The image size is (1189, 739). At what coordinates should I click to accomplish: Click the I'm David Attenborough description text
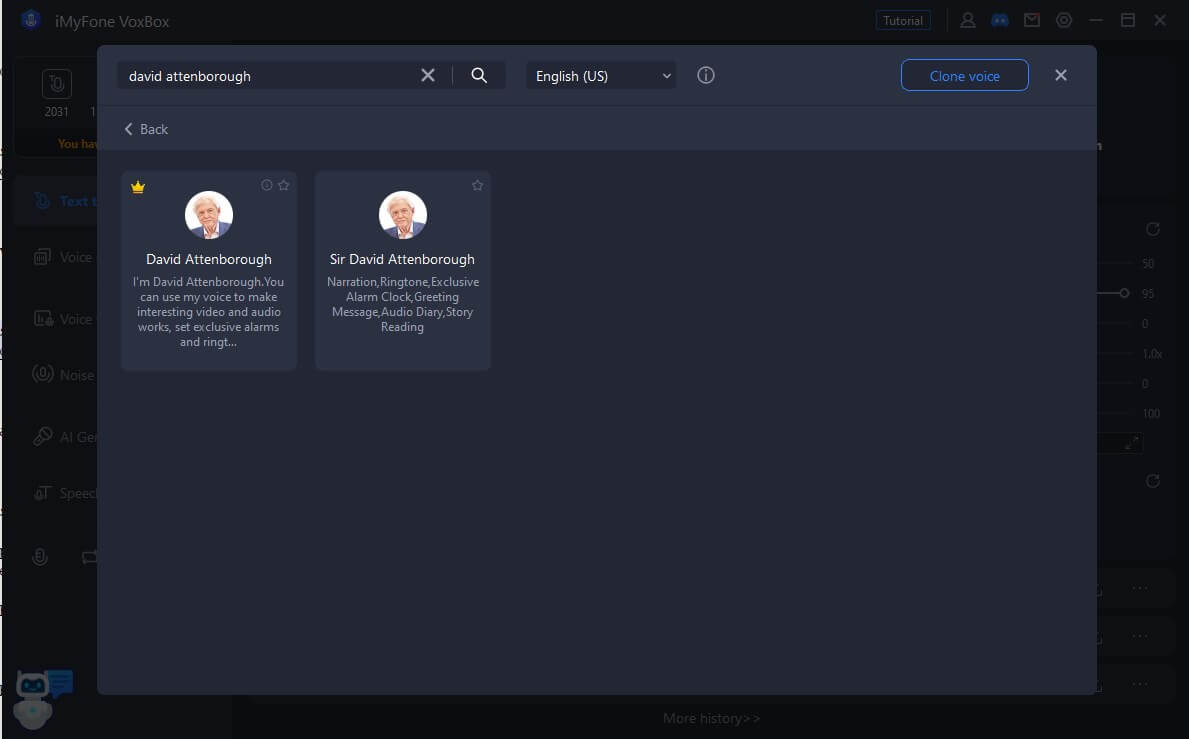point(209,312)
